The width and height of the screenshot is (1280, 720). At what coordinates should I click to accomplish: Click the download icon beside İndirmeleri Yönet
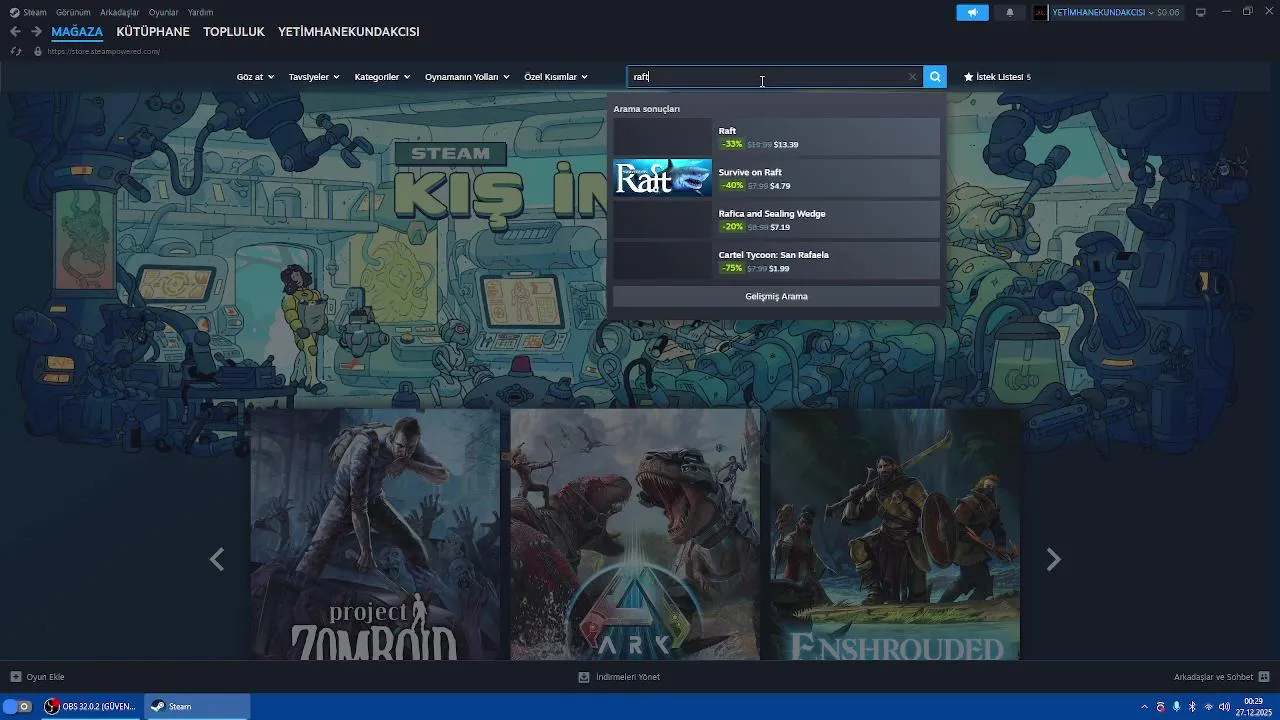tap(584, 677)
